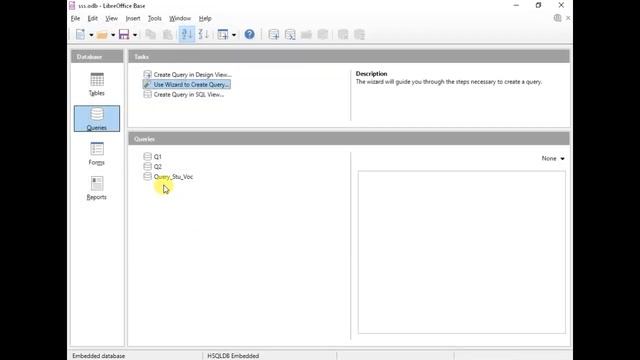Click the Sort Descending icon
This screenshot has width=640, height=360.
tap(204, 35)
